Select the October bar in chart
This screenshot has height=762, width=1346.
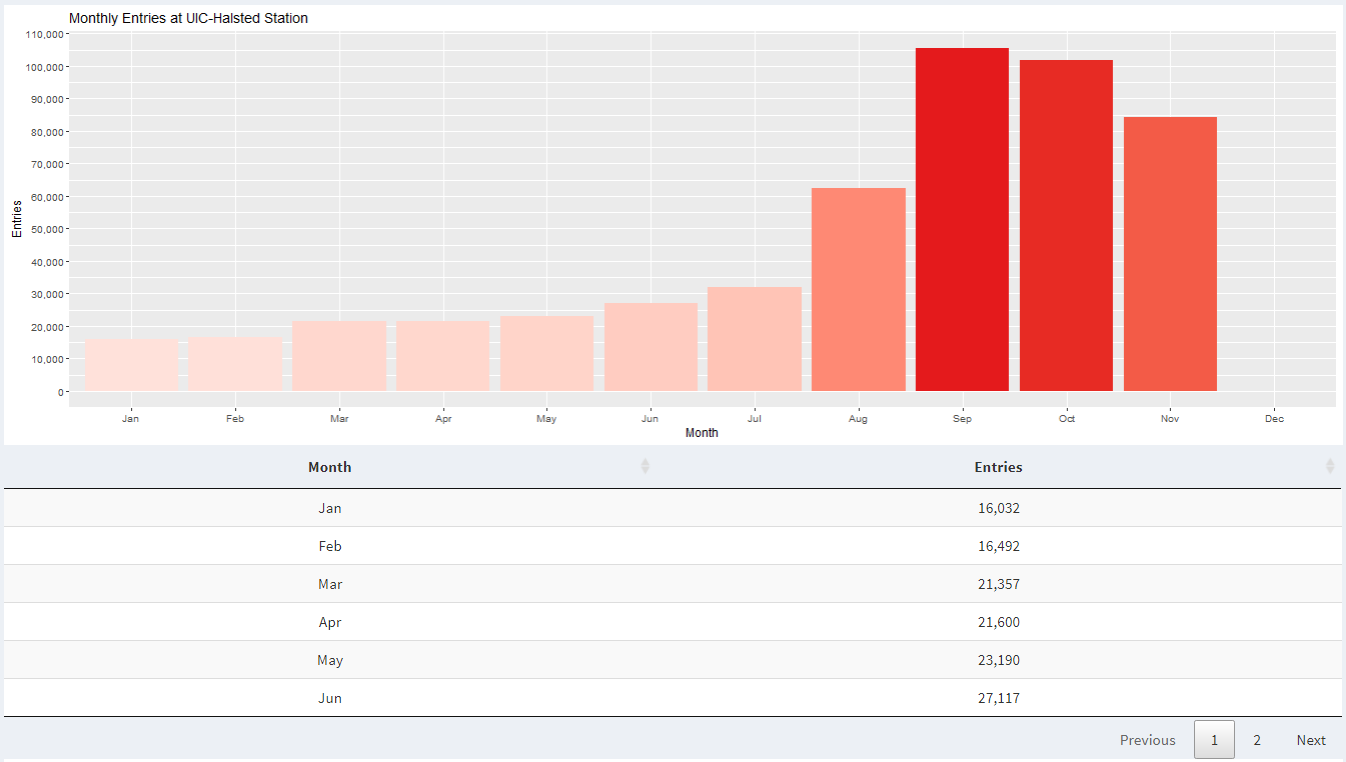(1066, 226)
